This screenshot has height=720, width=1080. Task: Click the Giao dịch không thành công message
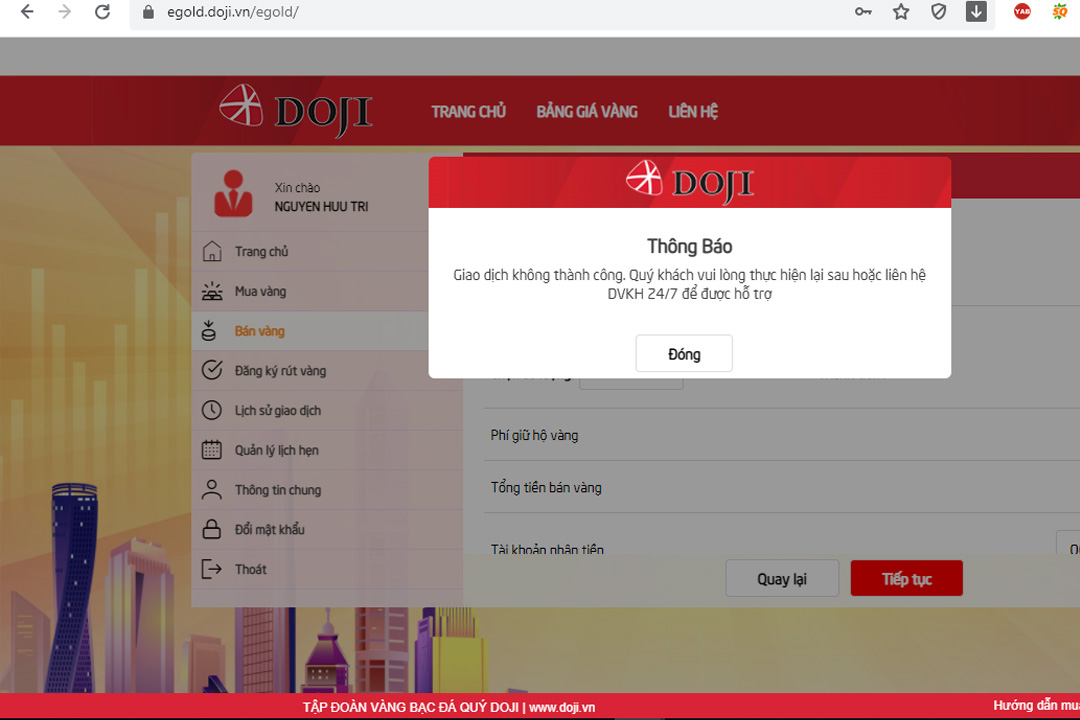click(x=689, y=284)
